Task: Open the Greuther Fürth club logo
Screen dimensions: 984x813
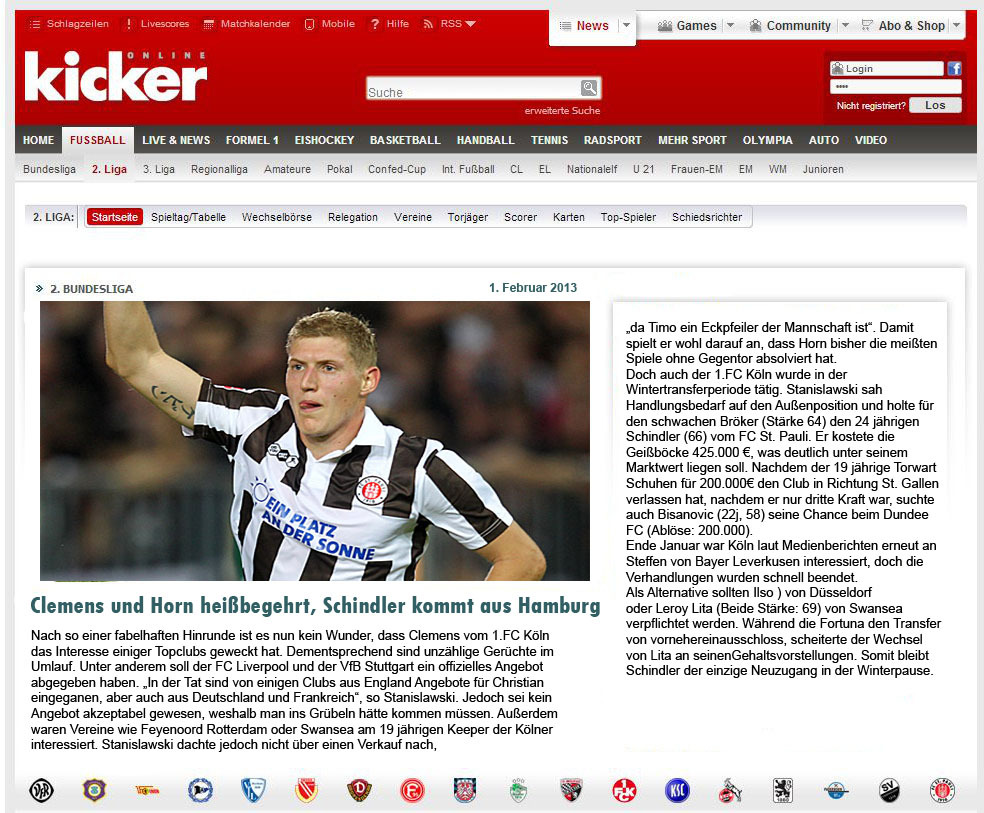Action: (x=518, y=790)
